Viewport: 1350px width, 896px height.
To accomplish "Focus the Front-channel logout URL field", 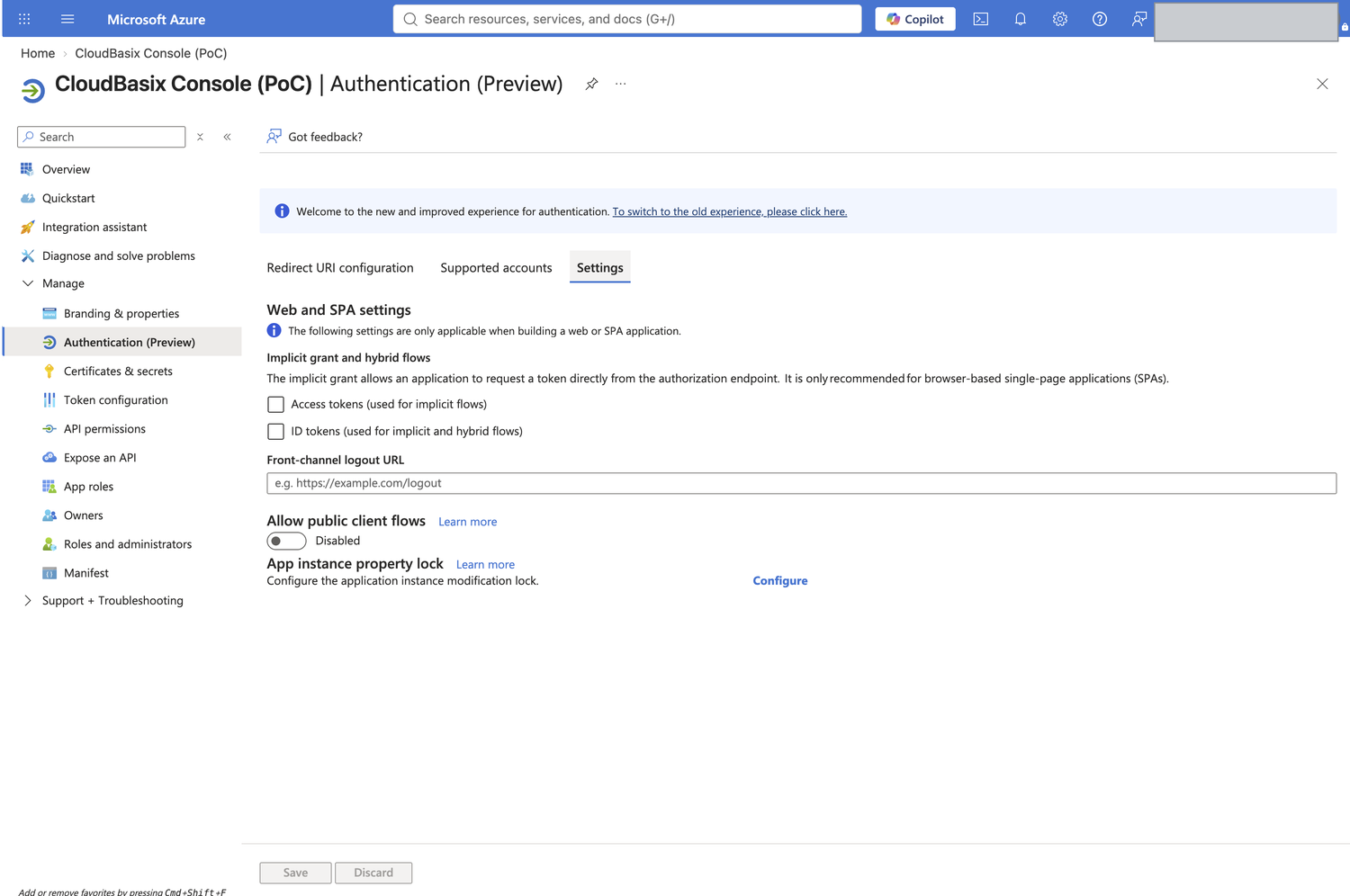I will tap(801, 483).
